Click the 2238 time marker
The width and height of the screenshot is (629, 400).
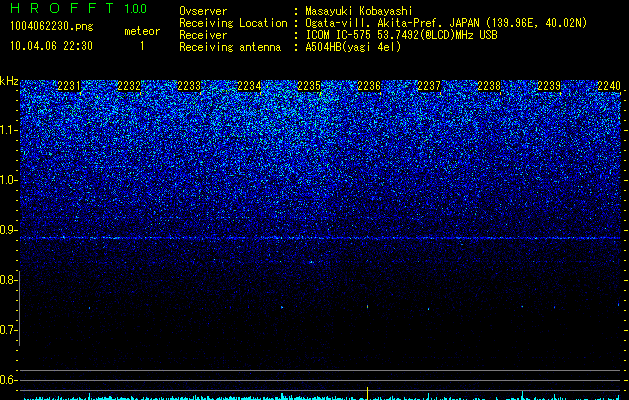489,86
